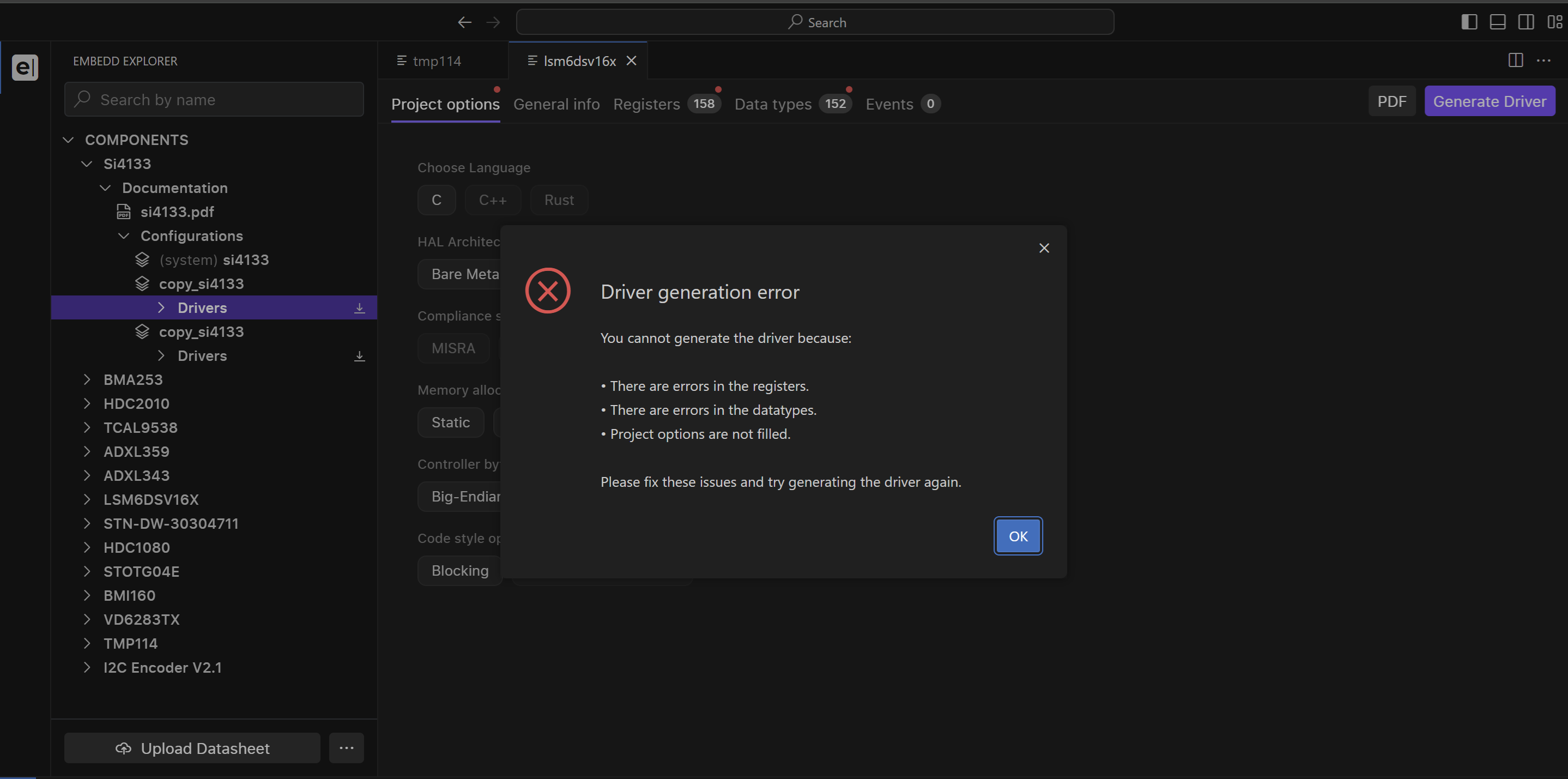Select Rust language option
Screen dimensions: 1568x779
[x=558, y=201]
